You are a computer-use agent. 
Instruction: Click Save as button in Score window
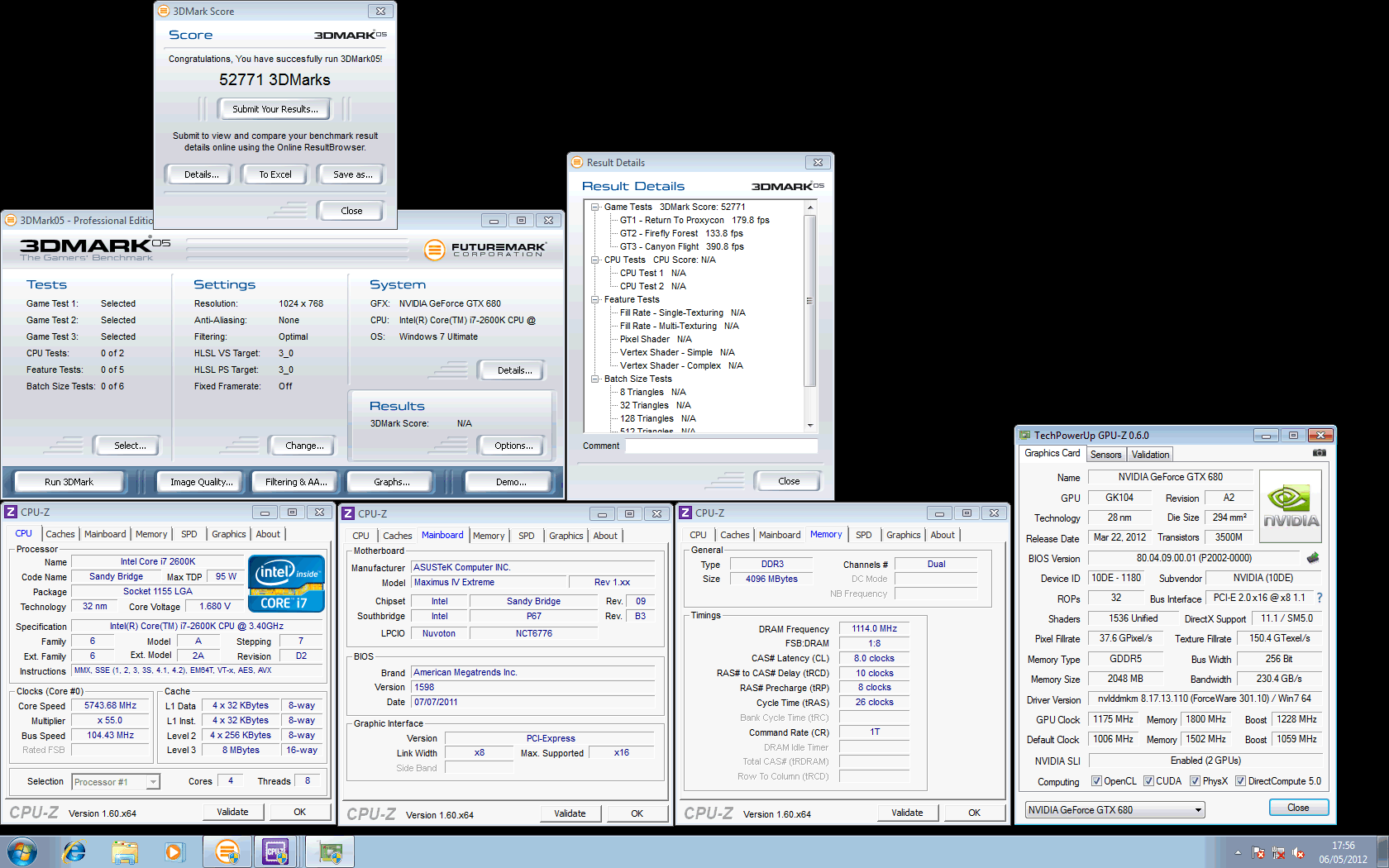click(x=352, y=174)
